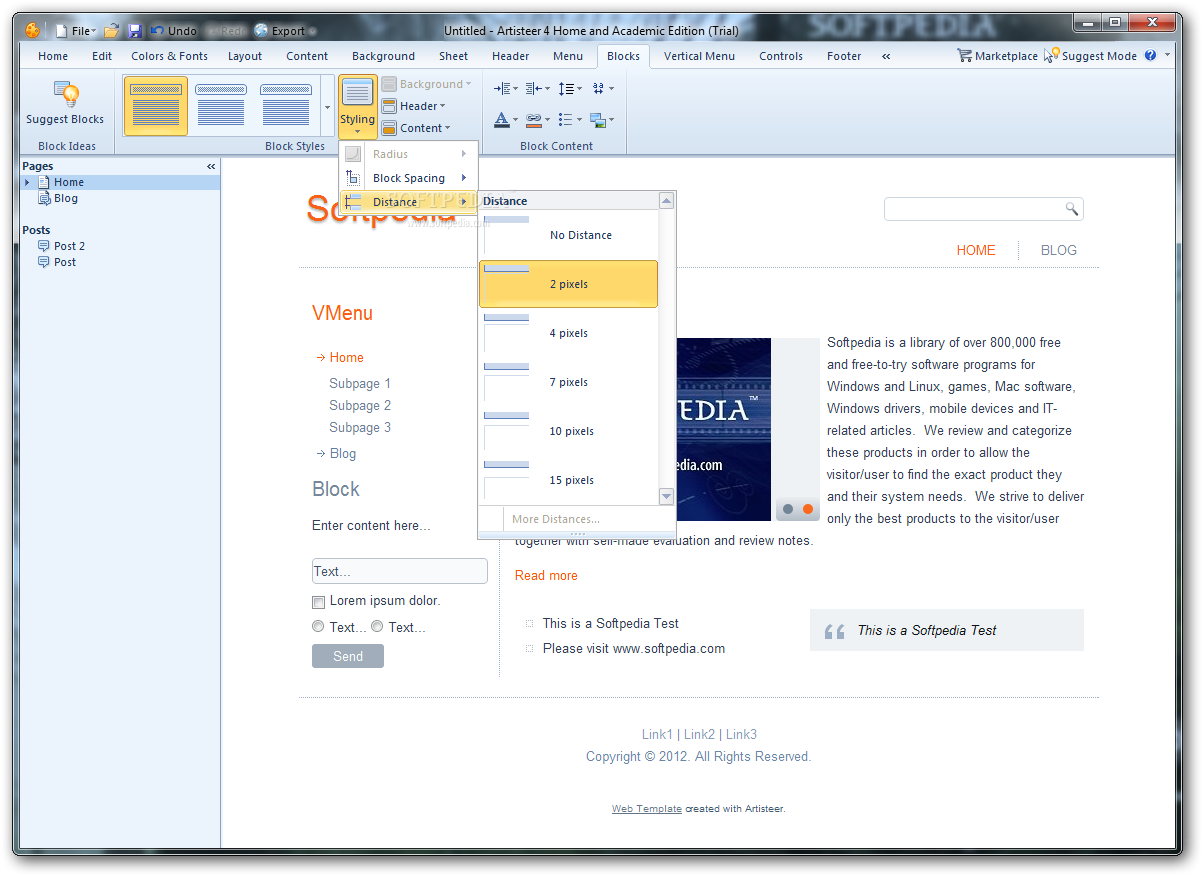1203x876 pixels.
Task: Switch to the Home ribbon tab
Action: [x=53, y=56]
